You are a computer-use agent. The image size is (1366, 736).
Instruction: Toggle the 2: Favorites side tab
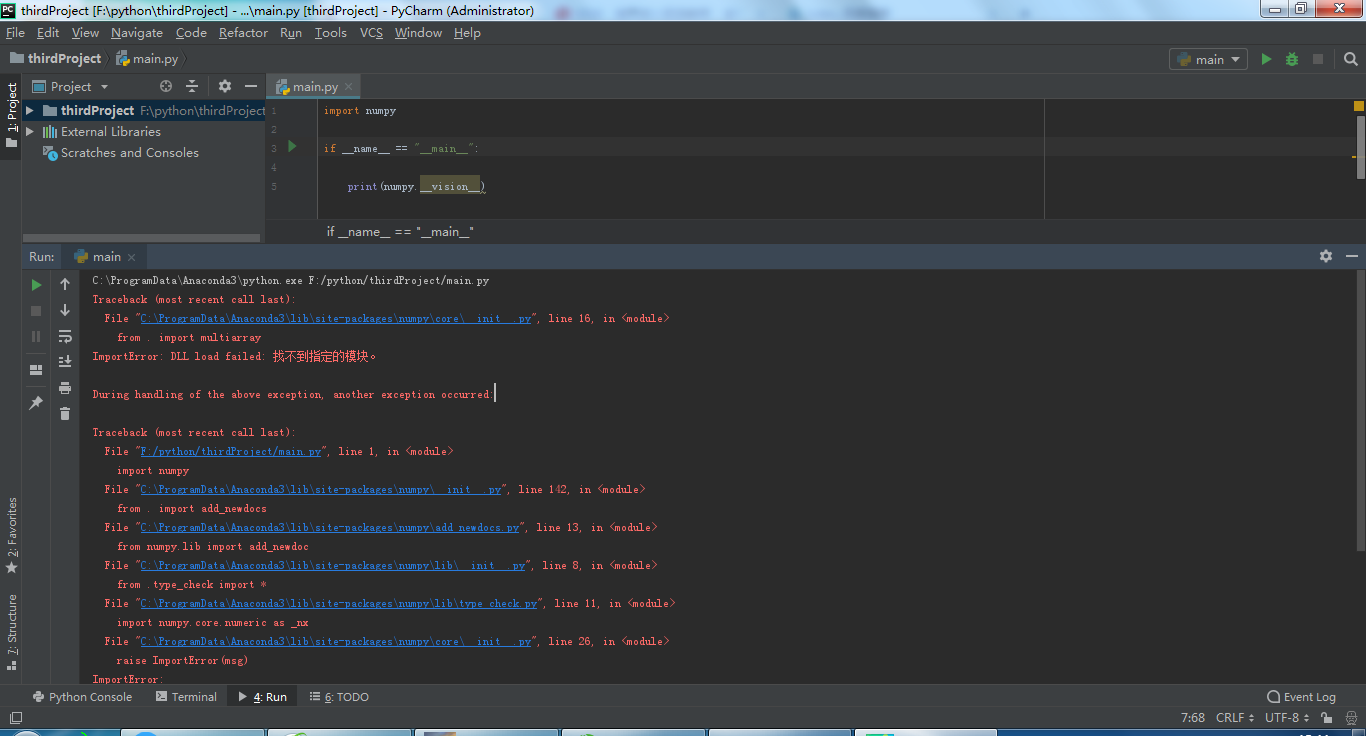click(x=11, y=536)
